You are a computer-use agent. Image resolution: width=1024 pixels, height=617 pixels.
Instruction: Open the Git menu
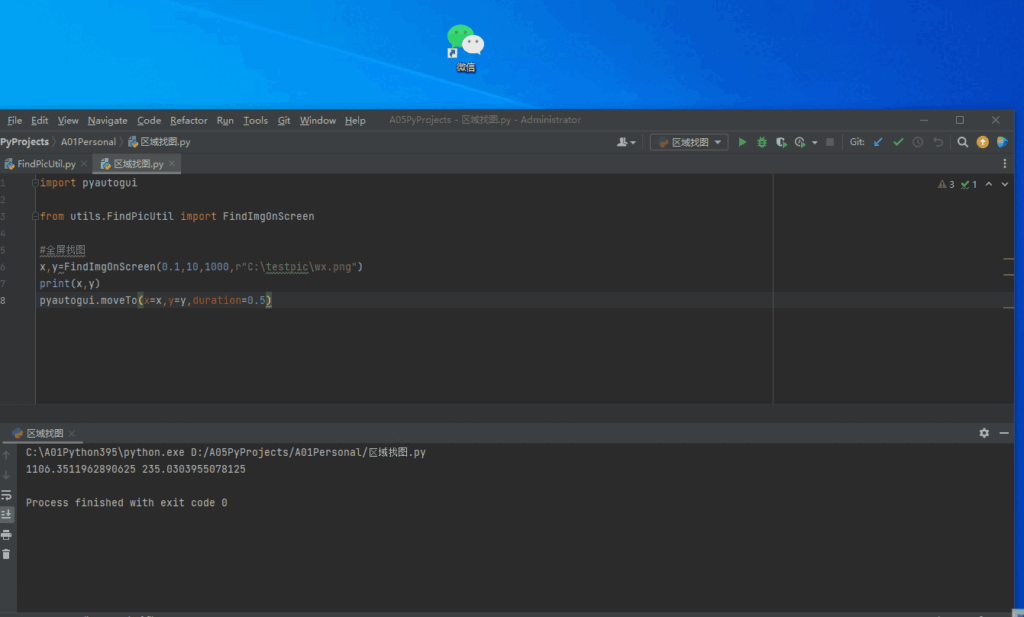283,121
